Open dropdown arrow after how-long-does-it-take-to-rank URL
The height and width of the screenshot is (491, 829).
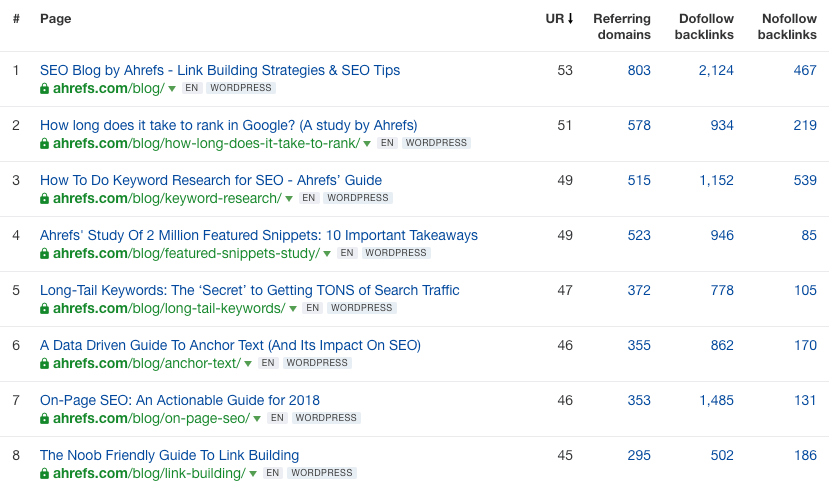(367, 144)
